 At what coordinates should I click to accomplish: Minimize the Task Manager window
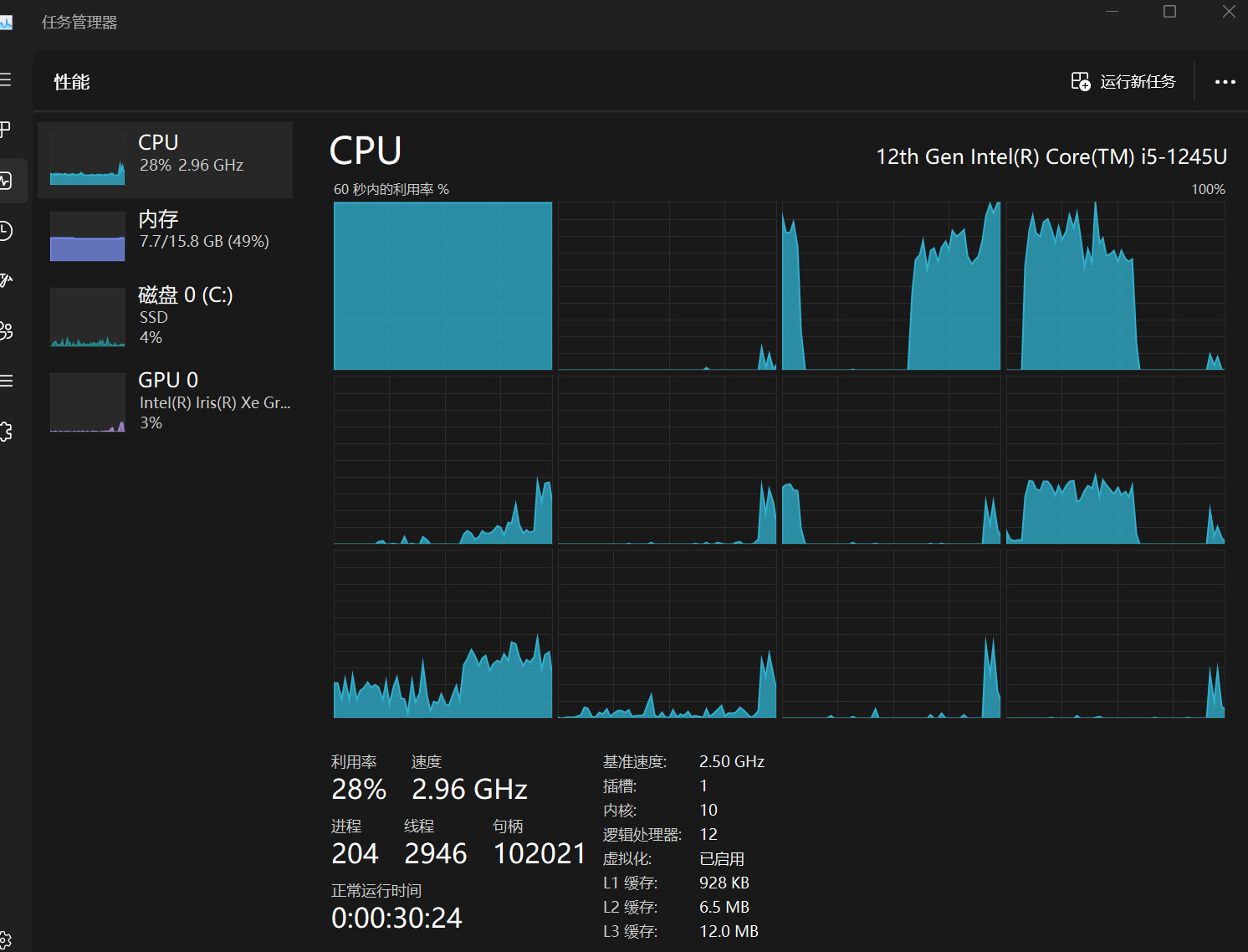(1112, 11)
